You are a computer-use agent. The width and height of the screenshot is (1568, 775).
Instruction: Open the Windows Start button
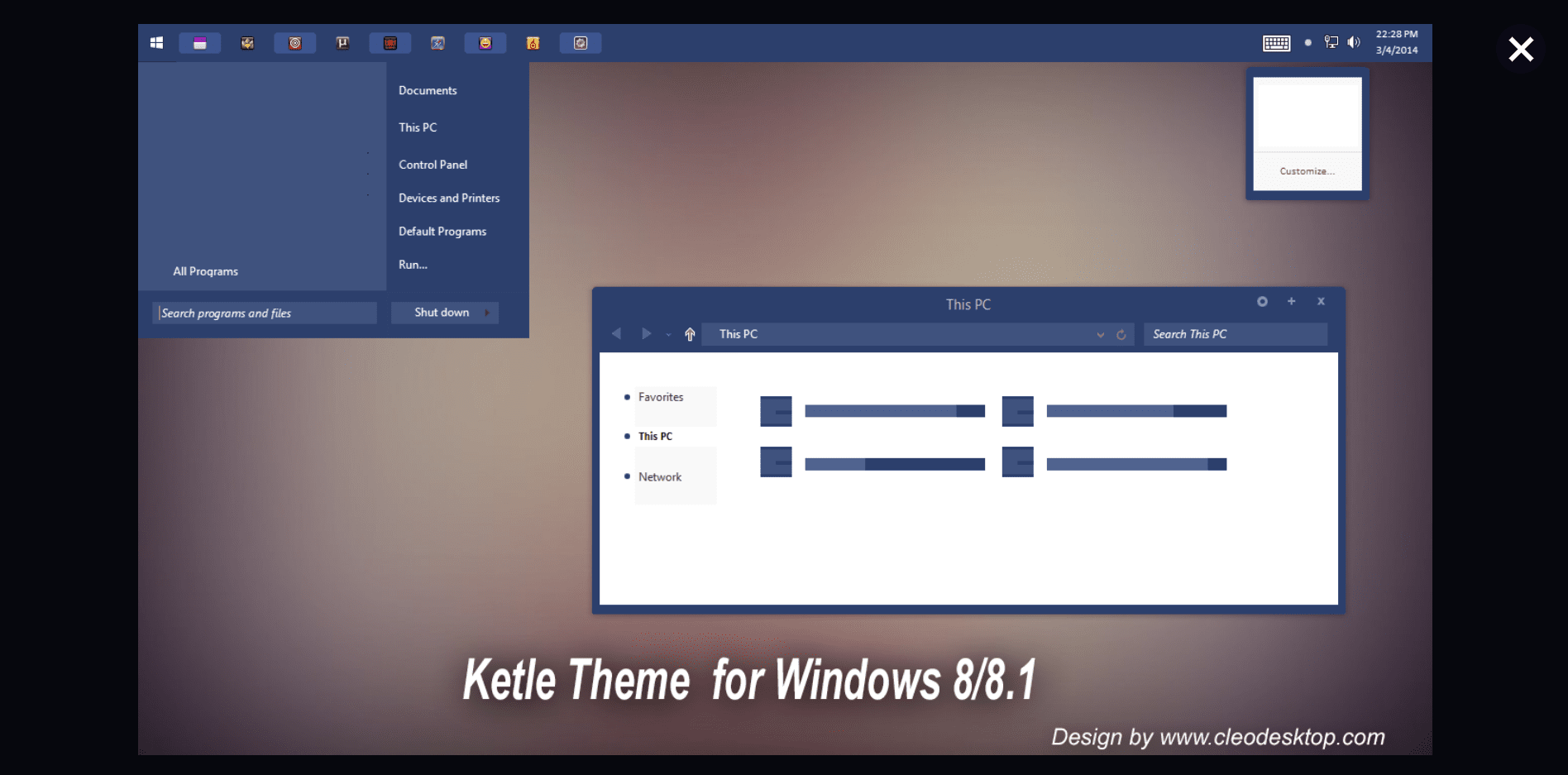point(156,43)
